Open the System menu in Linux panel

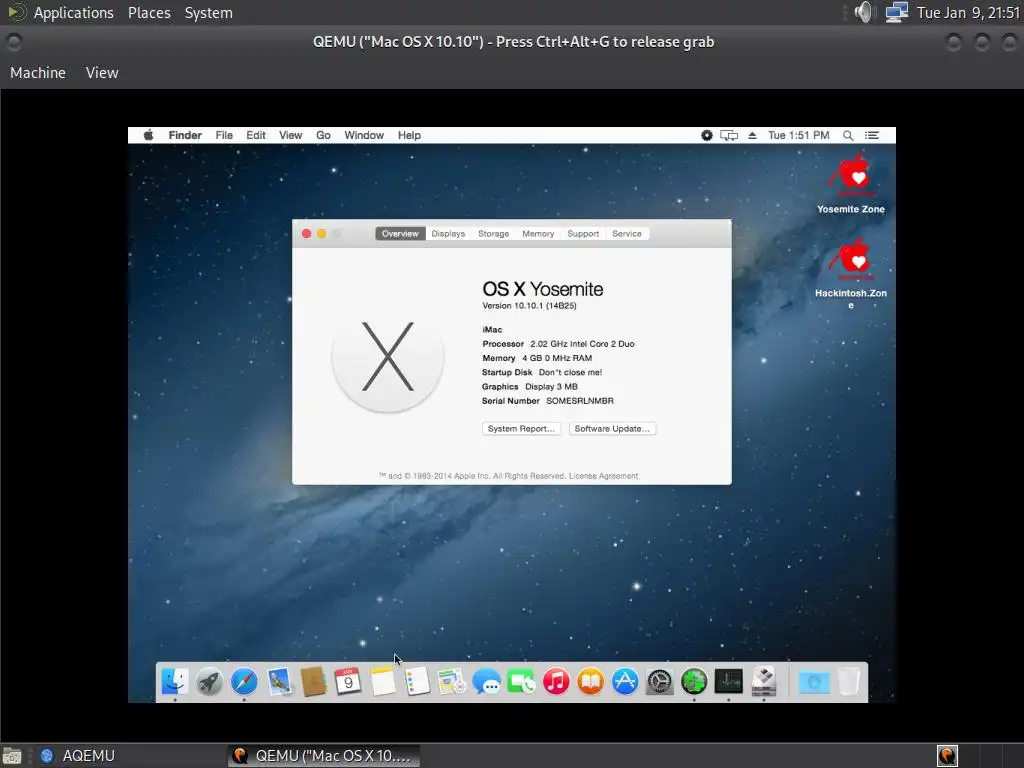tap(208, 12)
